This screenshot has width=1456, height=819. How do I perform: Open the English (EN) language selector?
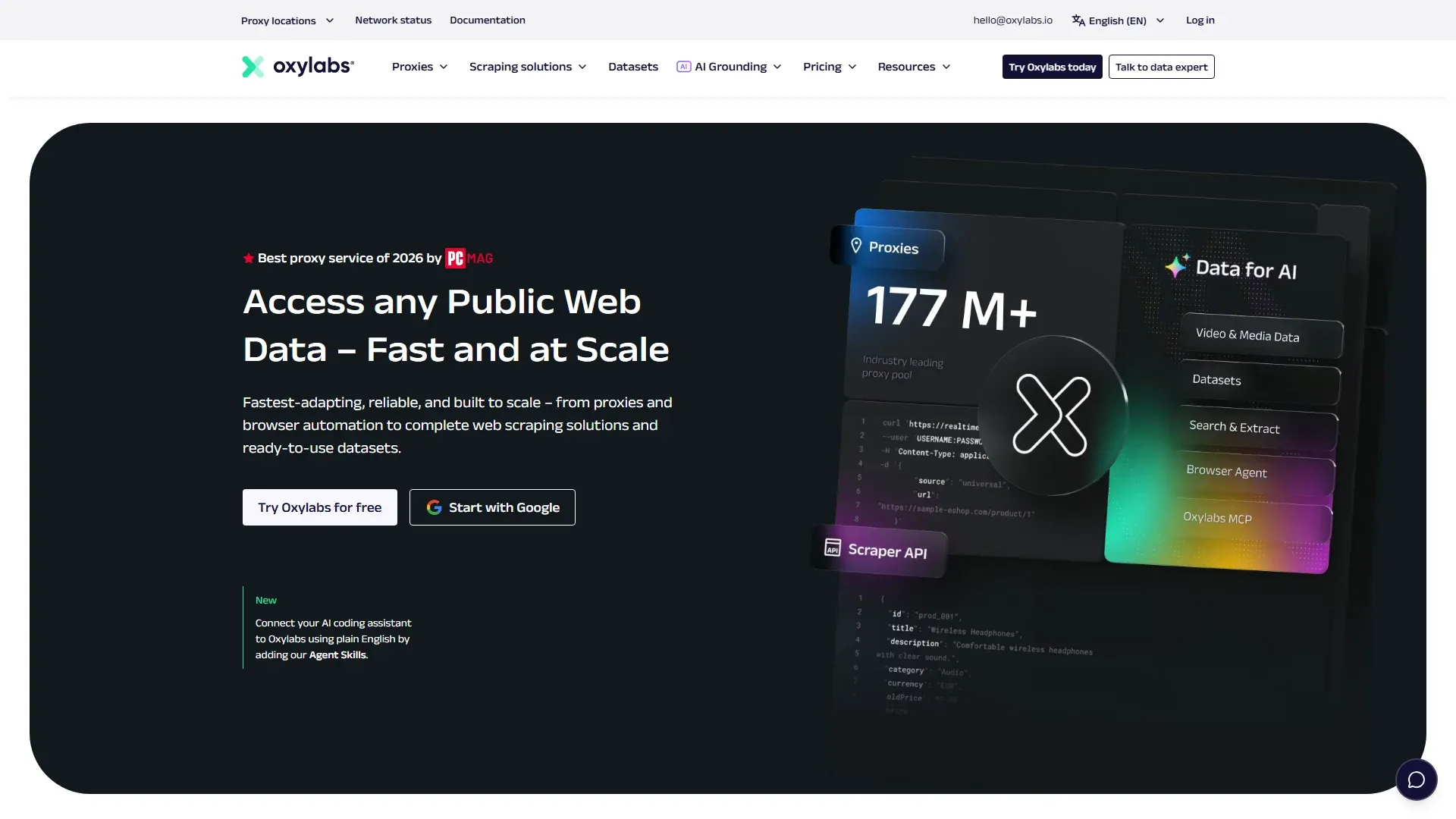pos(1118,20)
